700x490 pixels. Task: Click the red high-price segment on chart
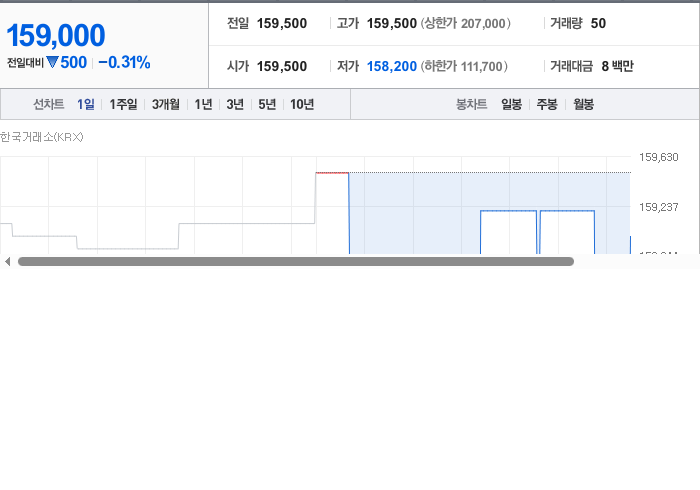point(332,173)
